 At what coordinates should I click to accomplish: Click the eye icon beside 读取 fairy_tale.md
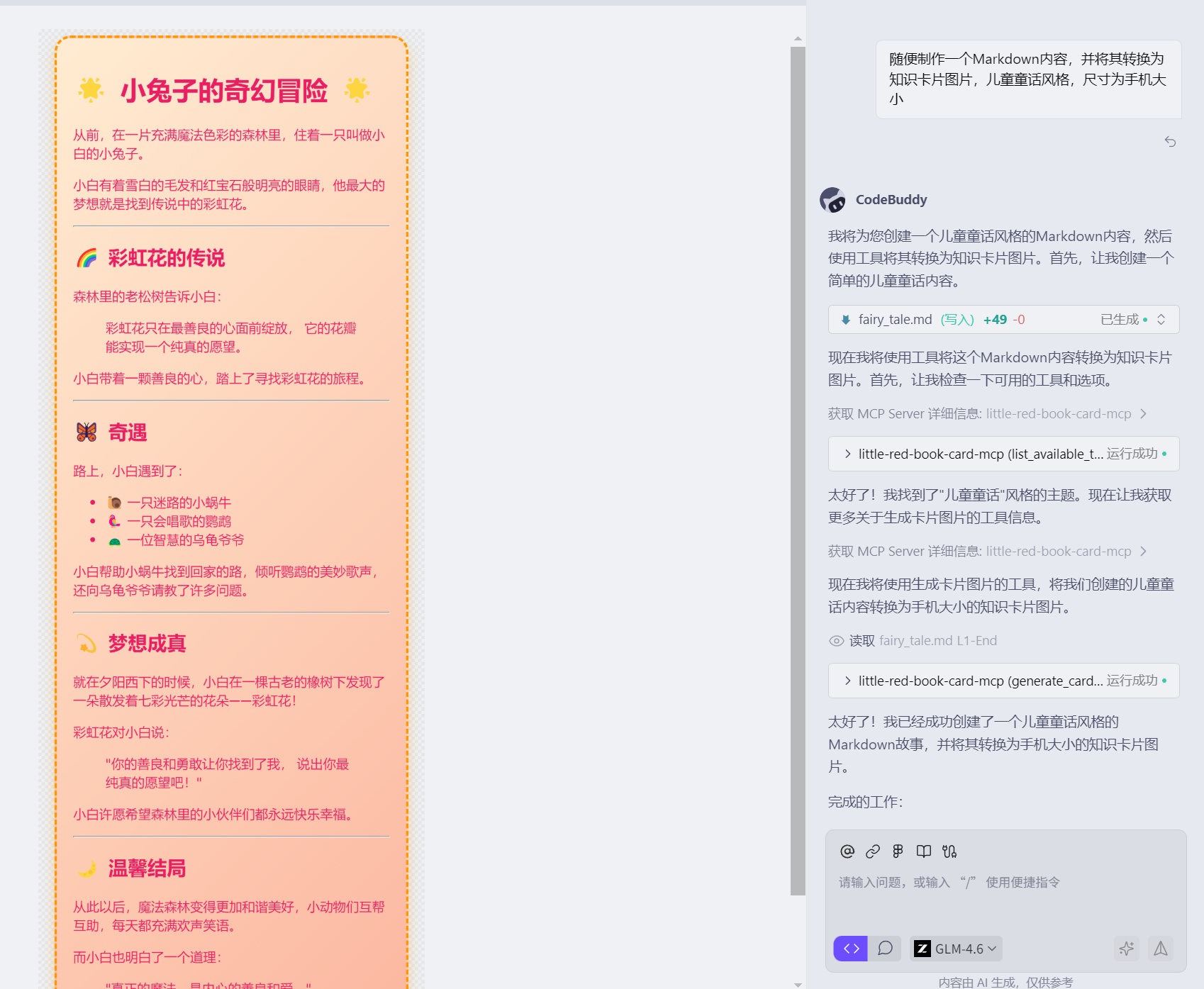click(837, 640)
